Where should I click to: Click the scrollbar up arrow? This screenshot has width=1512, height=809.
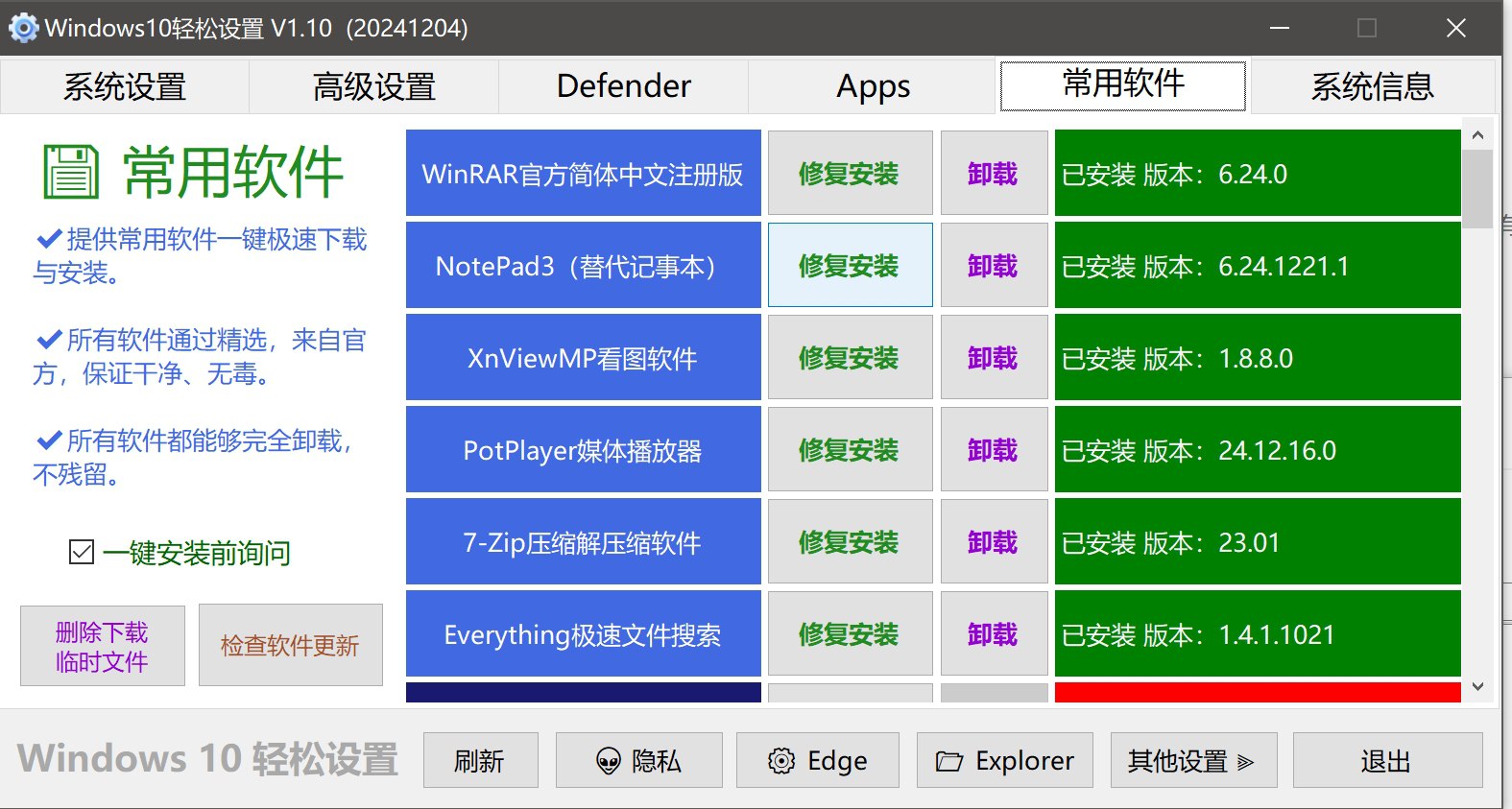(x=1477, y=135)
